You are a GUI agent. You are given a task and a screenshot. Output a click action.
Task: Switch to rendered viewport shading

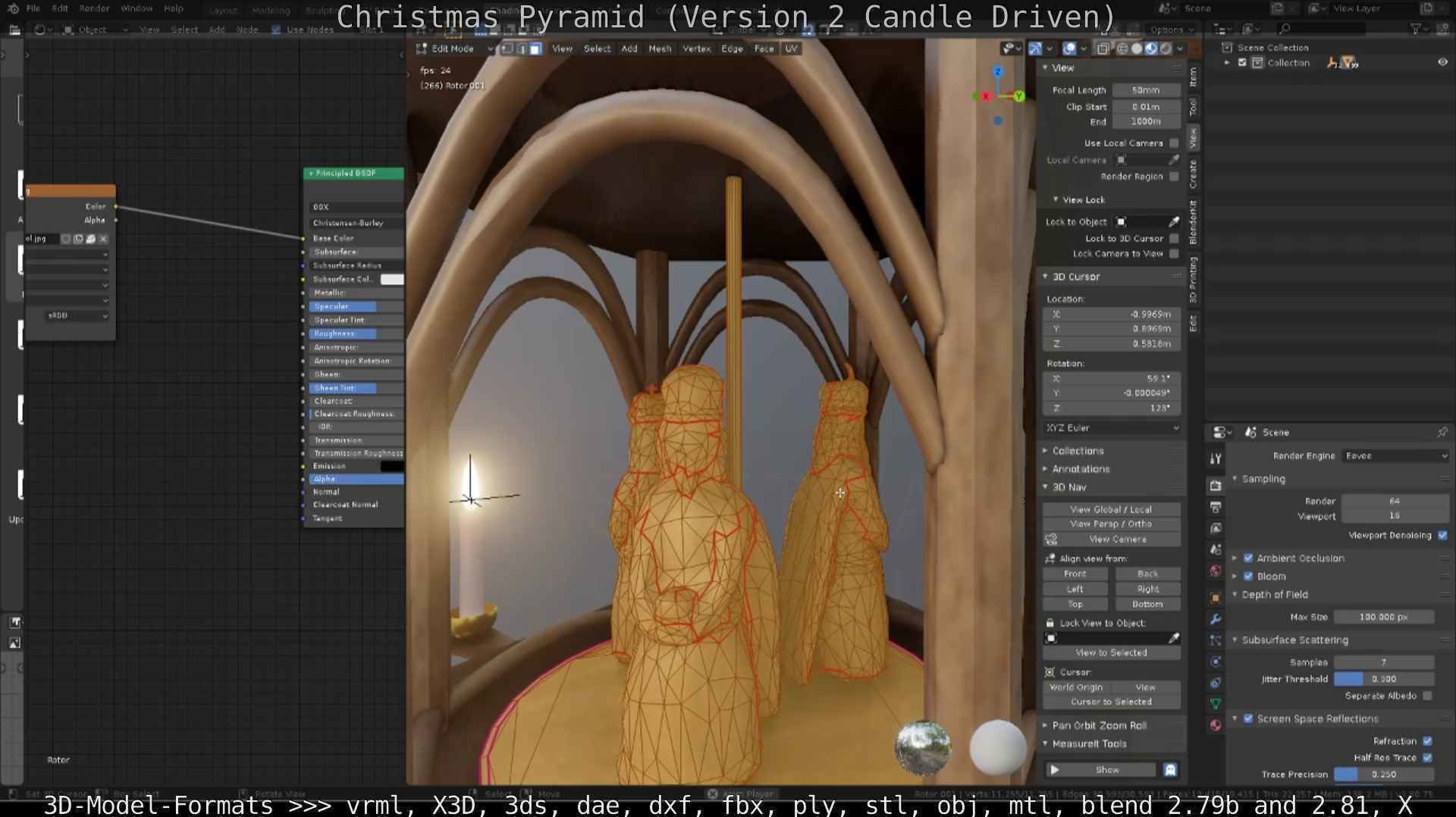1166,49
